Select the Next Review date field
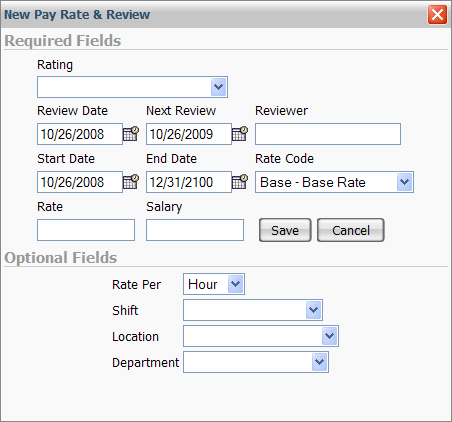Viewport: 452px width, 422px height. tap(189, 134)
